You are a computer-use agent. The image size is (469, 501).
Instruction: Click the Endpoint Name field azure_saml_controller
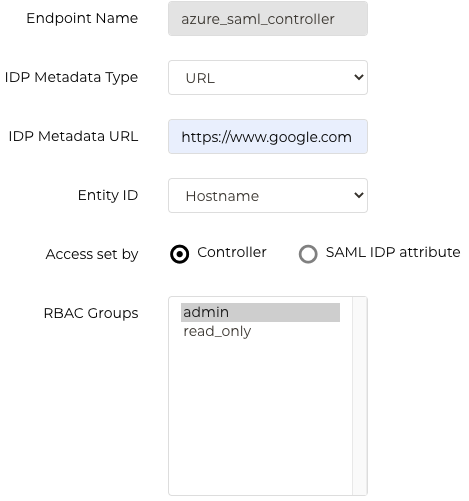[268, 19]
